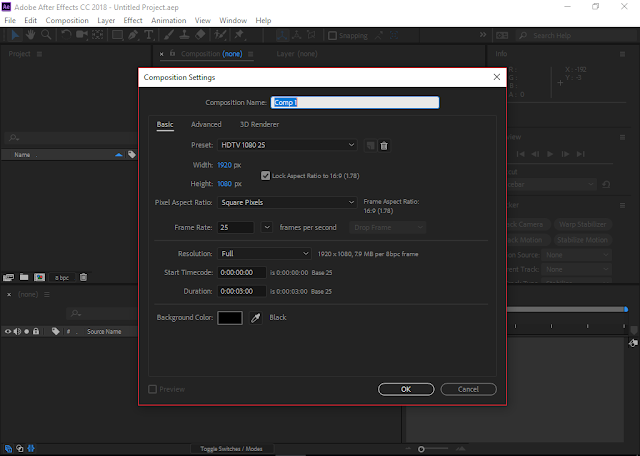Select the Zoom magnifier tool
Screen dimensions: 640x456
pos(46,35)
